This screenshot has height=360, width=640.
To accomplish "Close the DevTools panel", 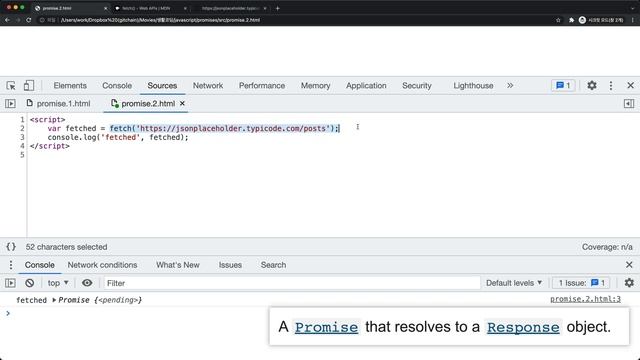I will [631, 86].
